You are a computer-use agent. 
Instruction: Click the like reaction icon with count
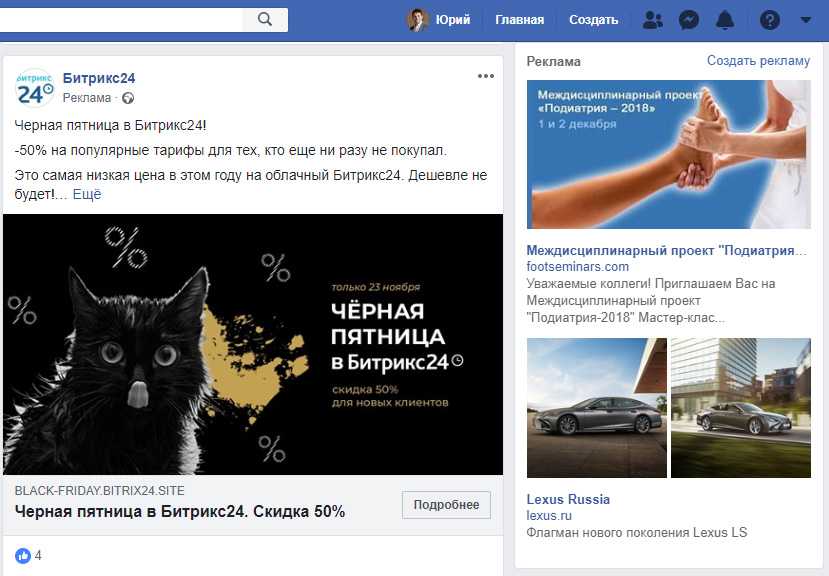[23, 555]
